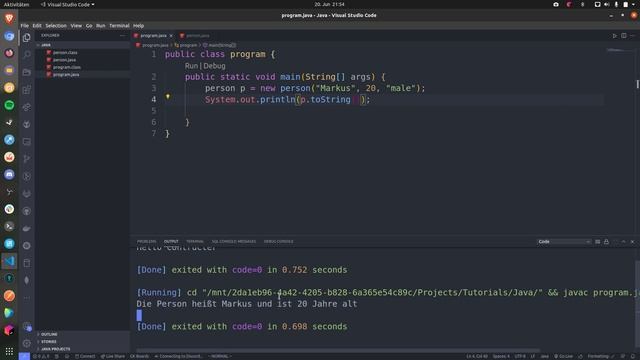
Task: Click the output panel horizontal scrollbar
Action: 338,350
